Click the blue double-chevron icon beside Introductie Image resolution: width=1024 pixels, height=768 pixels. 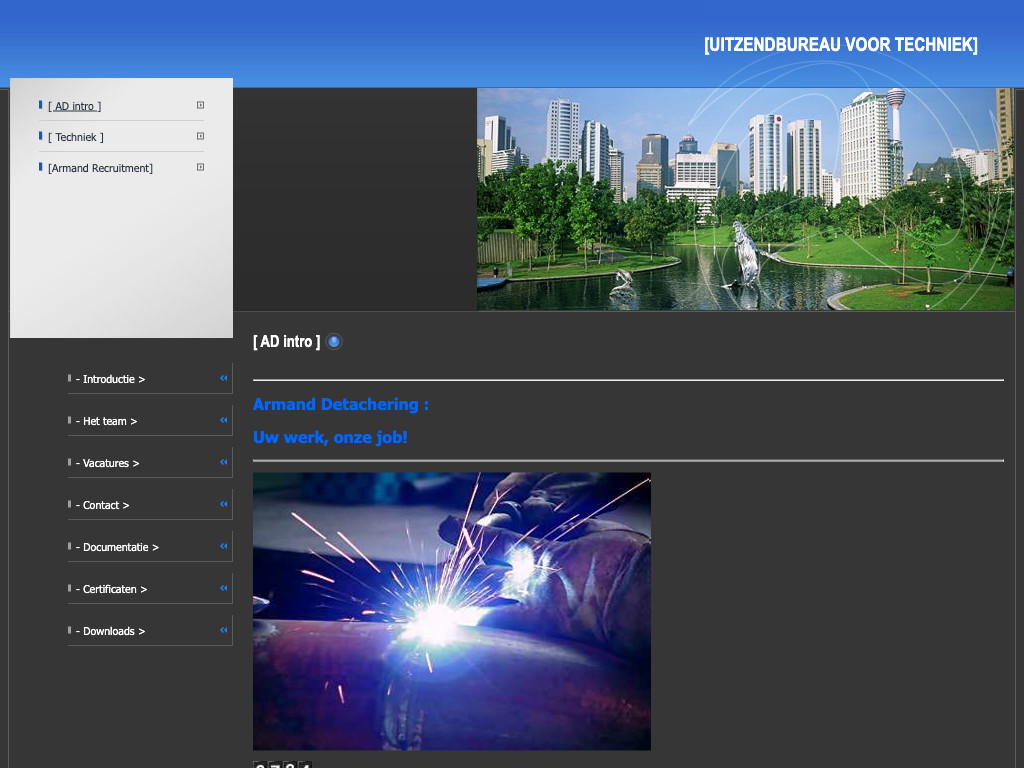click(224, 378)
